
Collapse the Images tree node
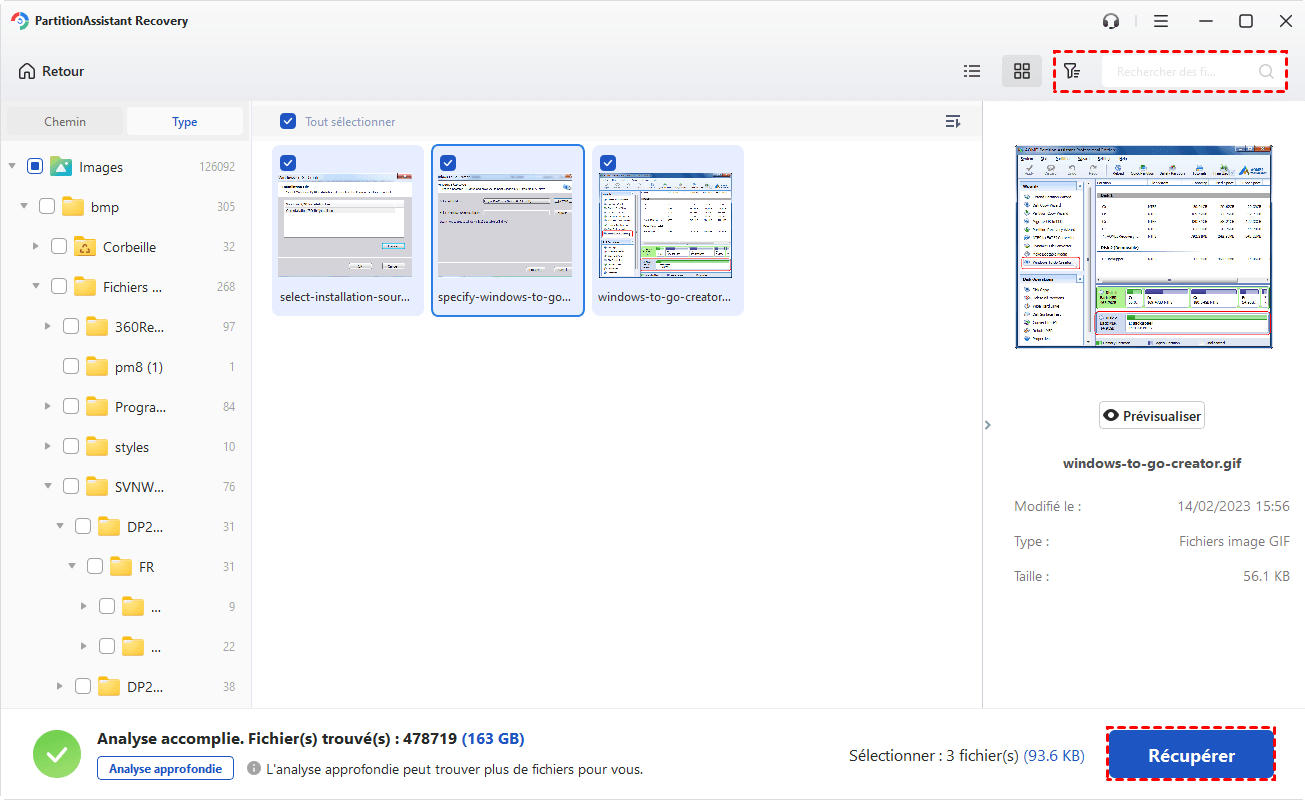(x=12, y=167)
